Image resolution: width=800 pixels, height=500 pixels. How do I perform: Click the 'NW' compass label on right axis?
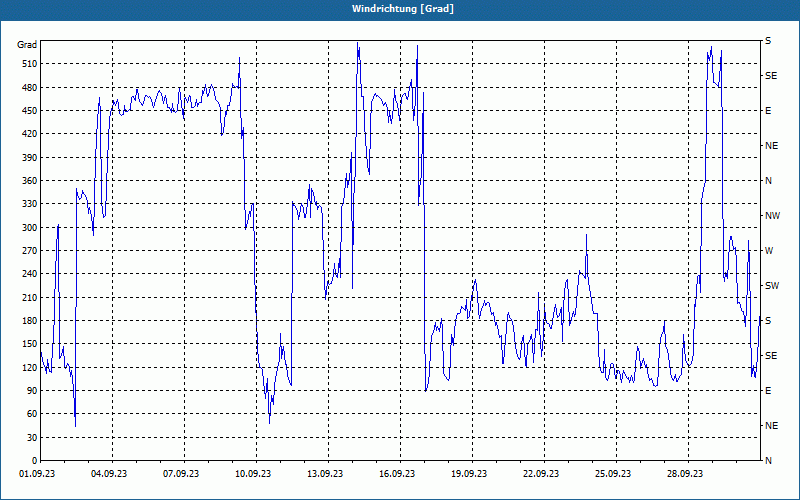(772, 216)
